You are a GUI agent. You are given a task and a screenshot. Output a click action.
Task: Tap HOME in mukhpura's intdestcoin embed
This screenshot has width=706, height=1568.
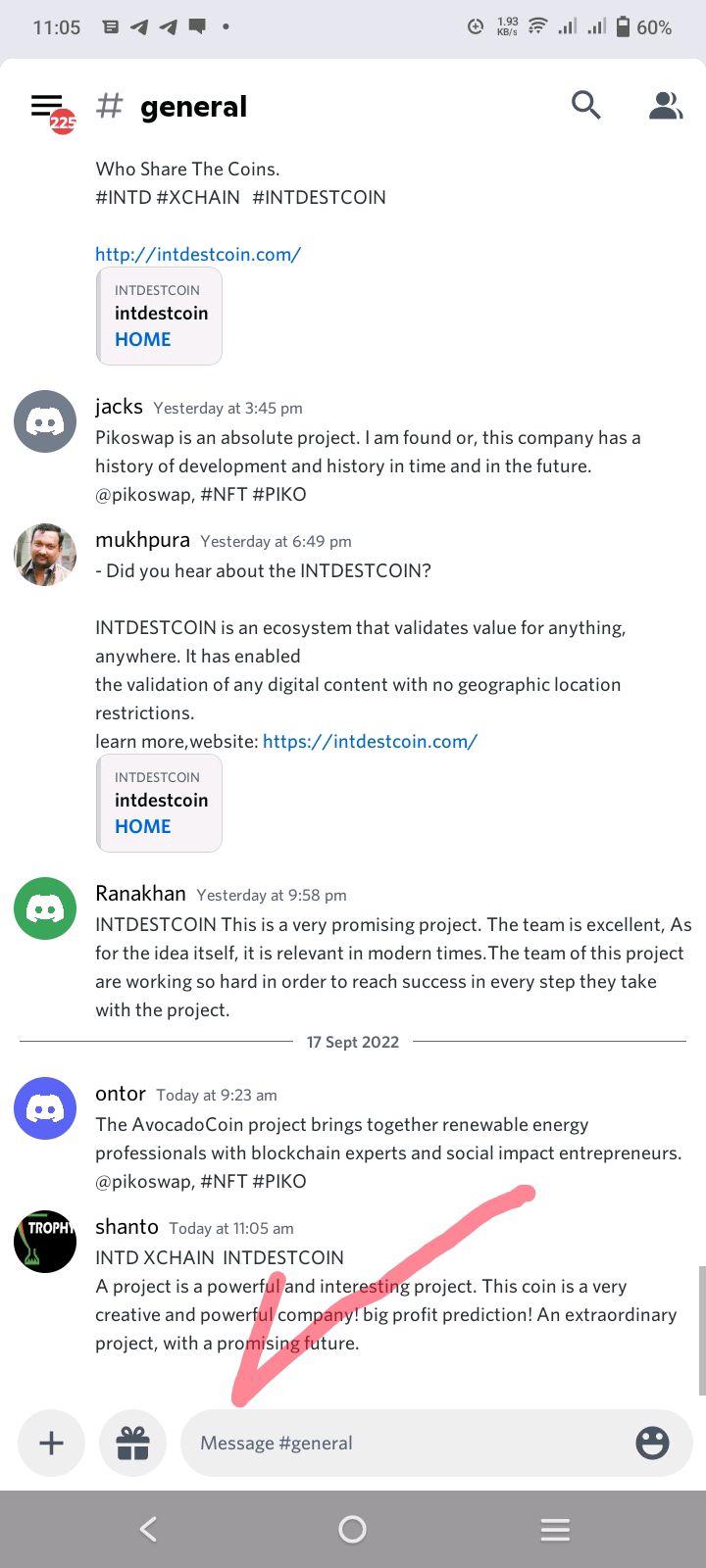tap(143, 826)
